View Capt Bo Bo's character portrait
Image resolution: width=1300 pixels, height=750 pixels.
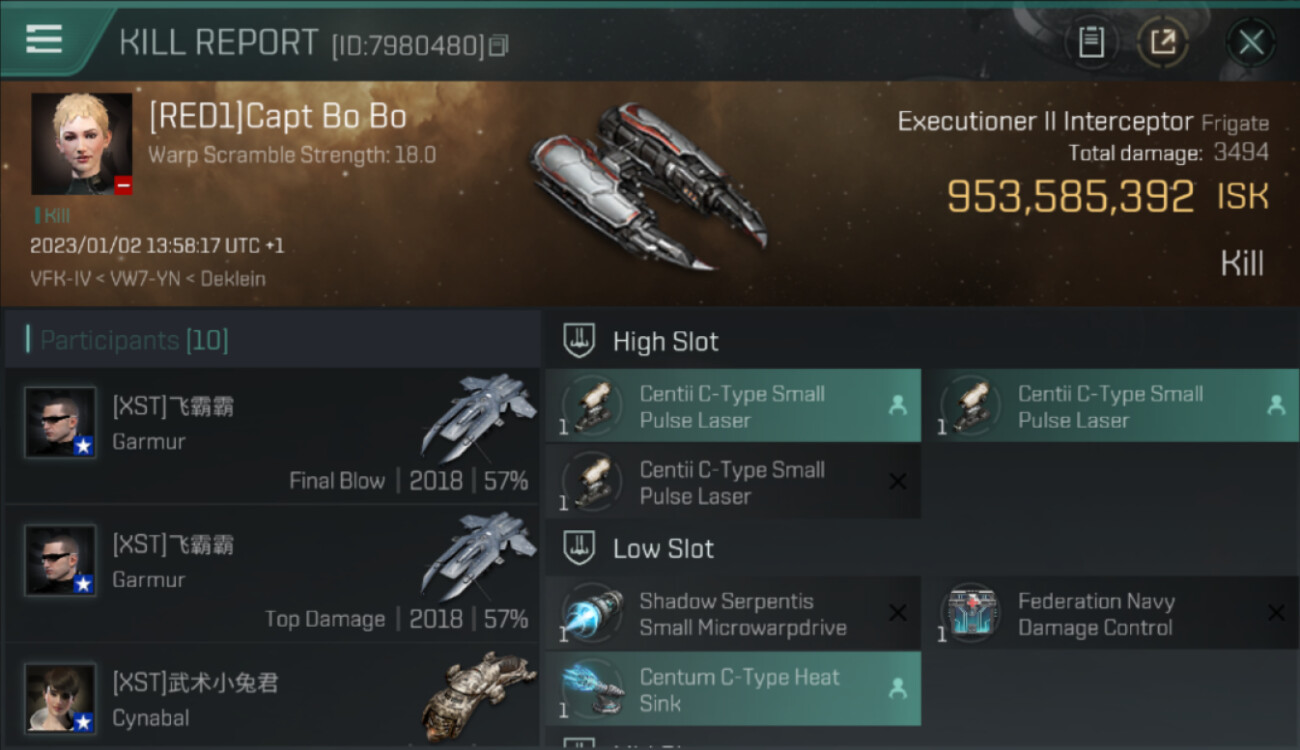[81, 144]
